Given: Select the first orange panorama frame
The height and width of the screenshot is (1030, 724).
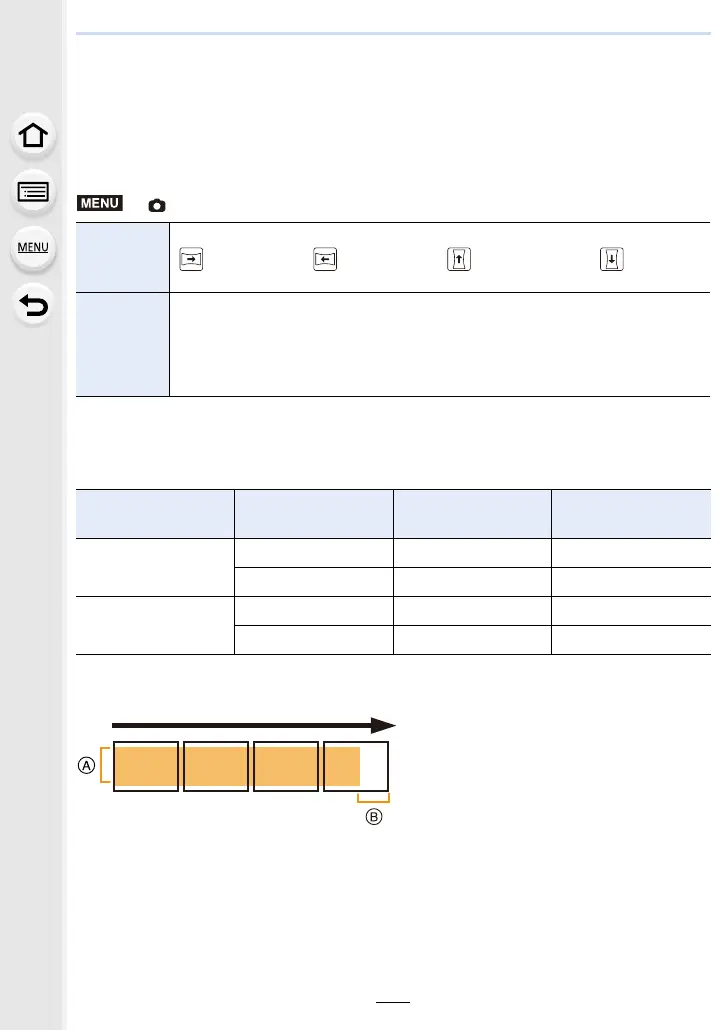Looking at the screenshot, I should point(146,767).
